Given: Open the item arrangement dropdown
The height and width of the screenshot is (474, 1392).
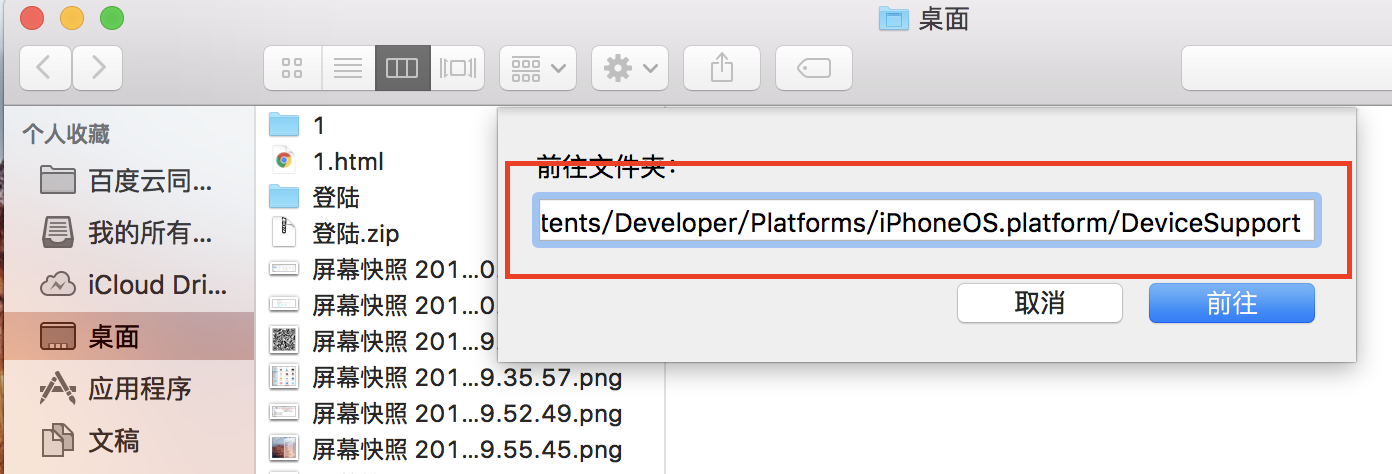Looking at the screenshot, I should [x=537, y=68].
